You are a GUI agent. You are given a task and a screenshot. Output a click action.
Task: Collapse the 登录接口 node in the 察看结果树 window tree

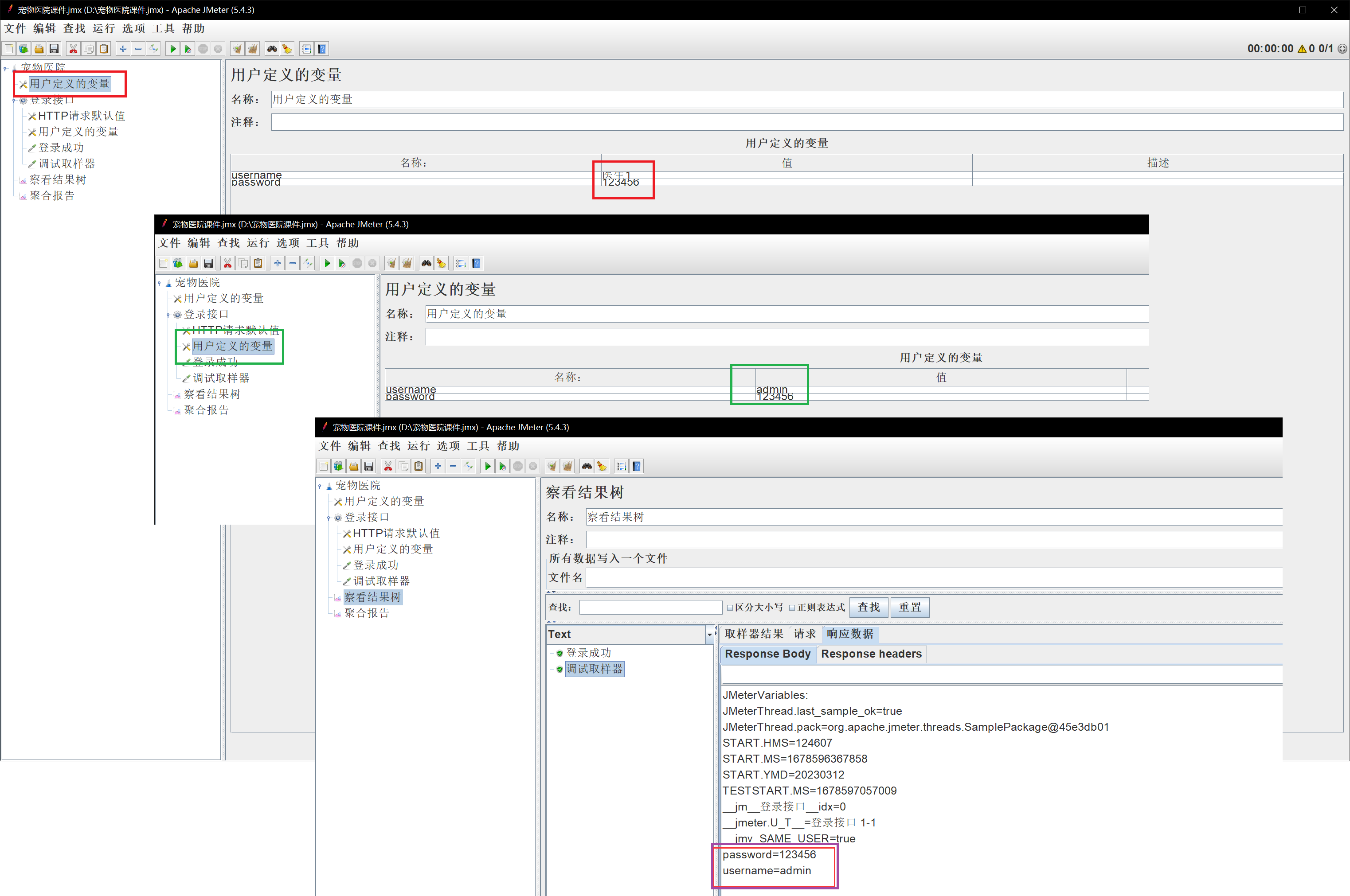click(x=329, y=518)
